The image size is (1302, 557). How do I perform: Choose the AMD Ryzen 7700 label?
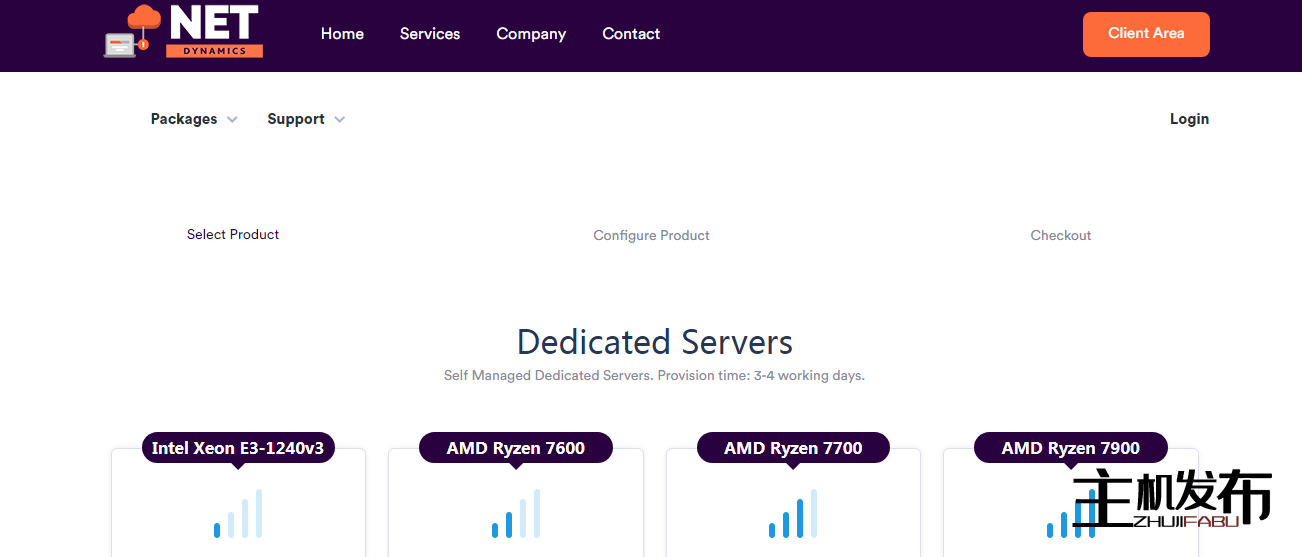[x=793, y=448]
